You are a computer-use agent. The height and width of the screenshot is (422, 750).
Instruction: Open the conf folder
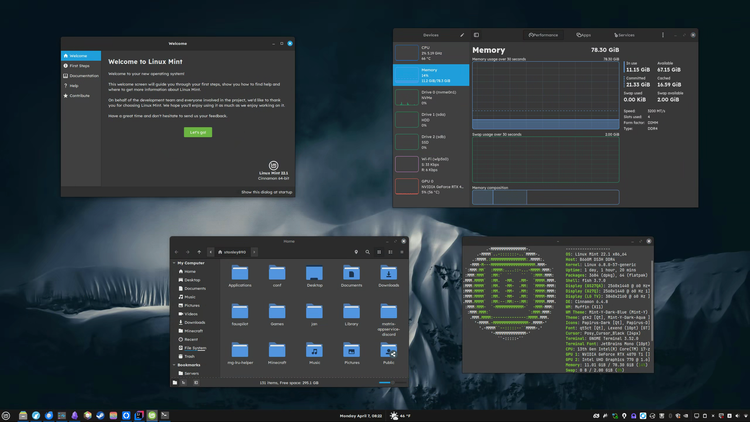[277, 274]
